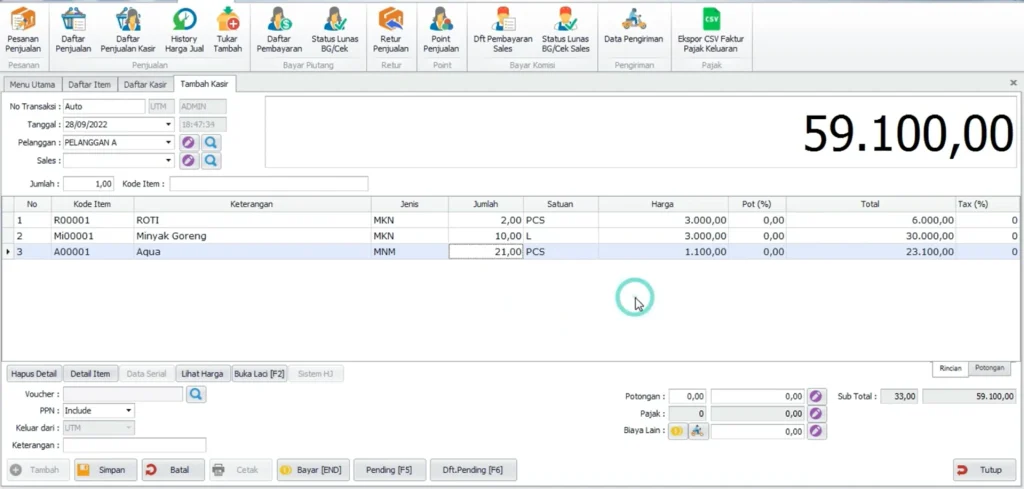Open Retur Penjualan
Image resolution: width=1024 pixels, height=489 pixels.
click(x=391, y=30)
